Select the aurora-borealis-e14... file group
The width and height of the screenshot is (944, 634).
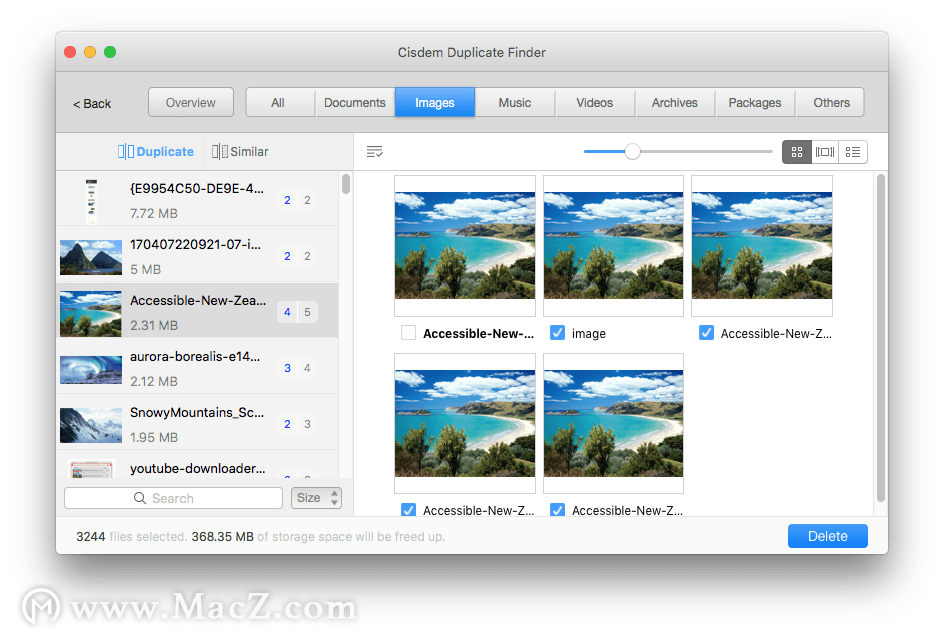(197, 368)
